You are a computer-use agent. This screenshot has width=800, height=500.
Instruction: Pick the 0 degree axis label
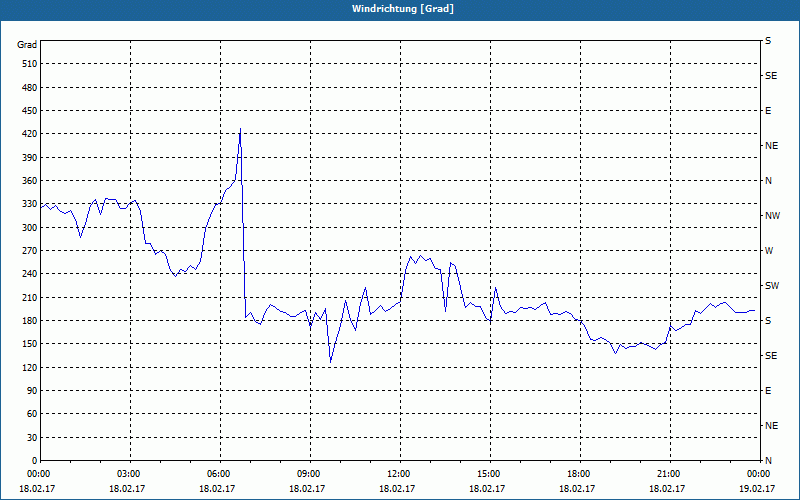point(35,461)
